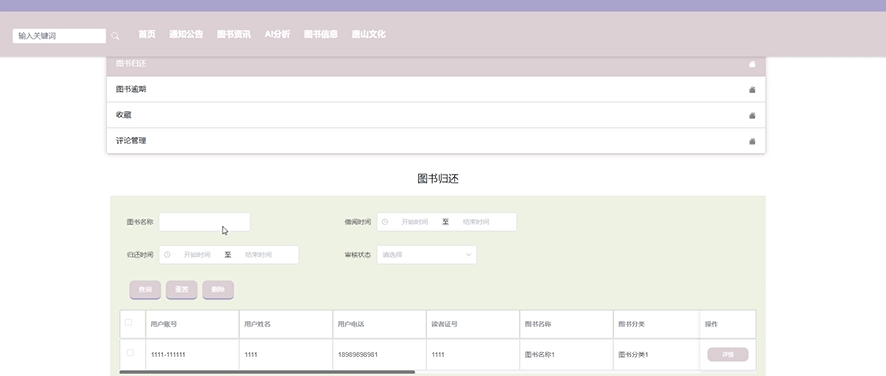Click the 用户电话 column header
886x376 pixels.
[x=379, y=324]
